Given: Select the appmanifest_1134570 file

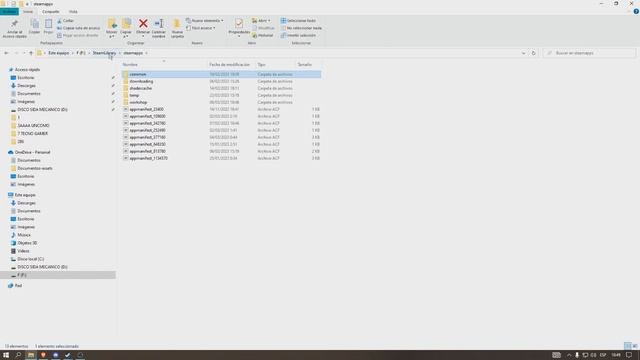Looking at the screenshot, I should tap(149, 158).
